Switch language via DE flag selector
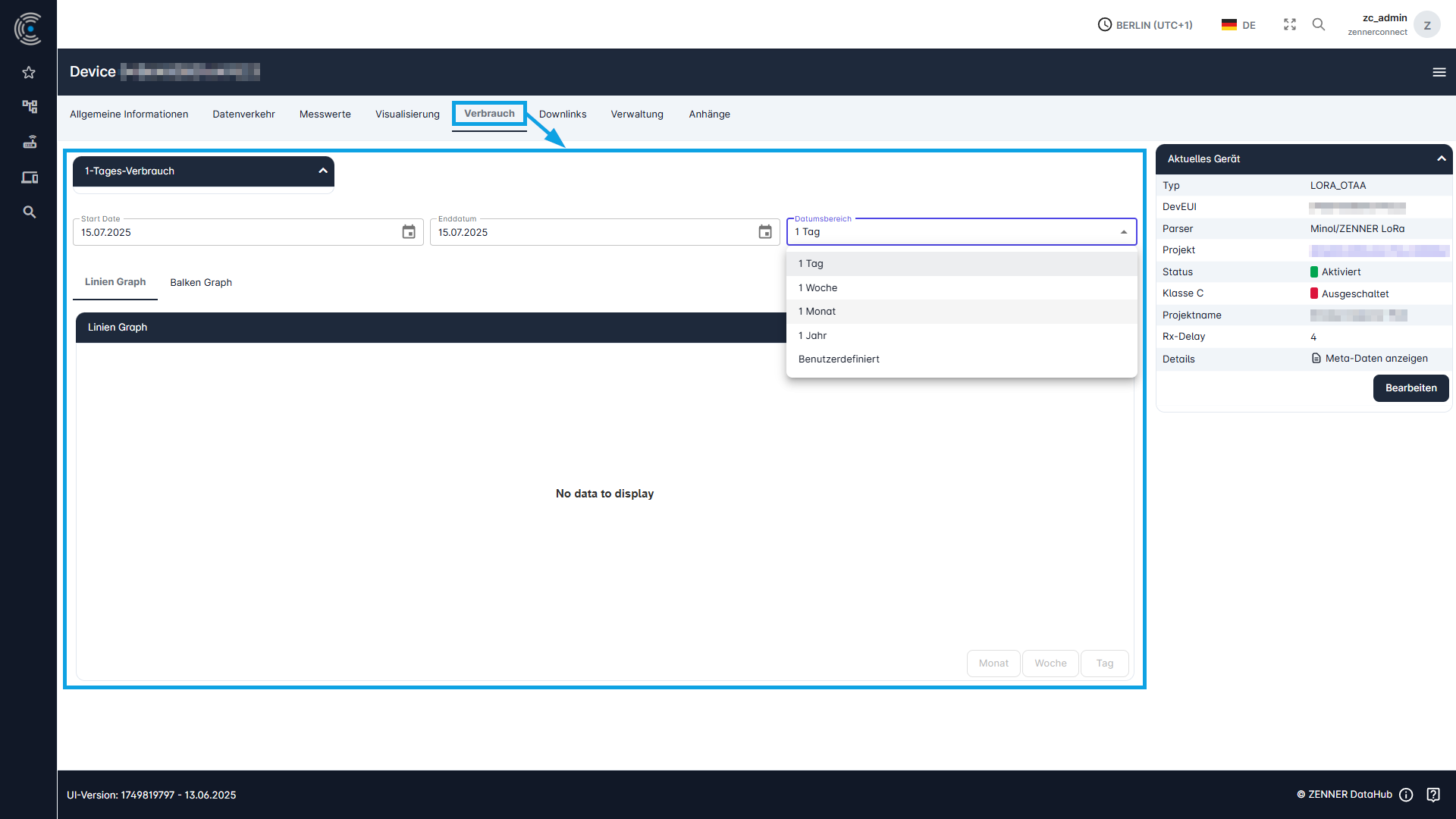Screen dimensions: 1456x819 pos(1238,25)
